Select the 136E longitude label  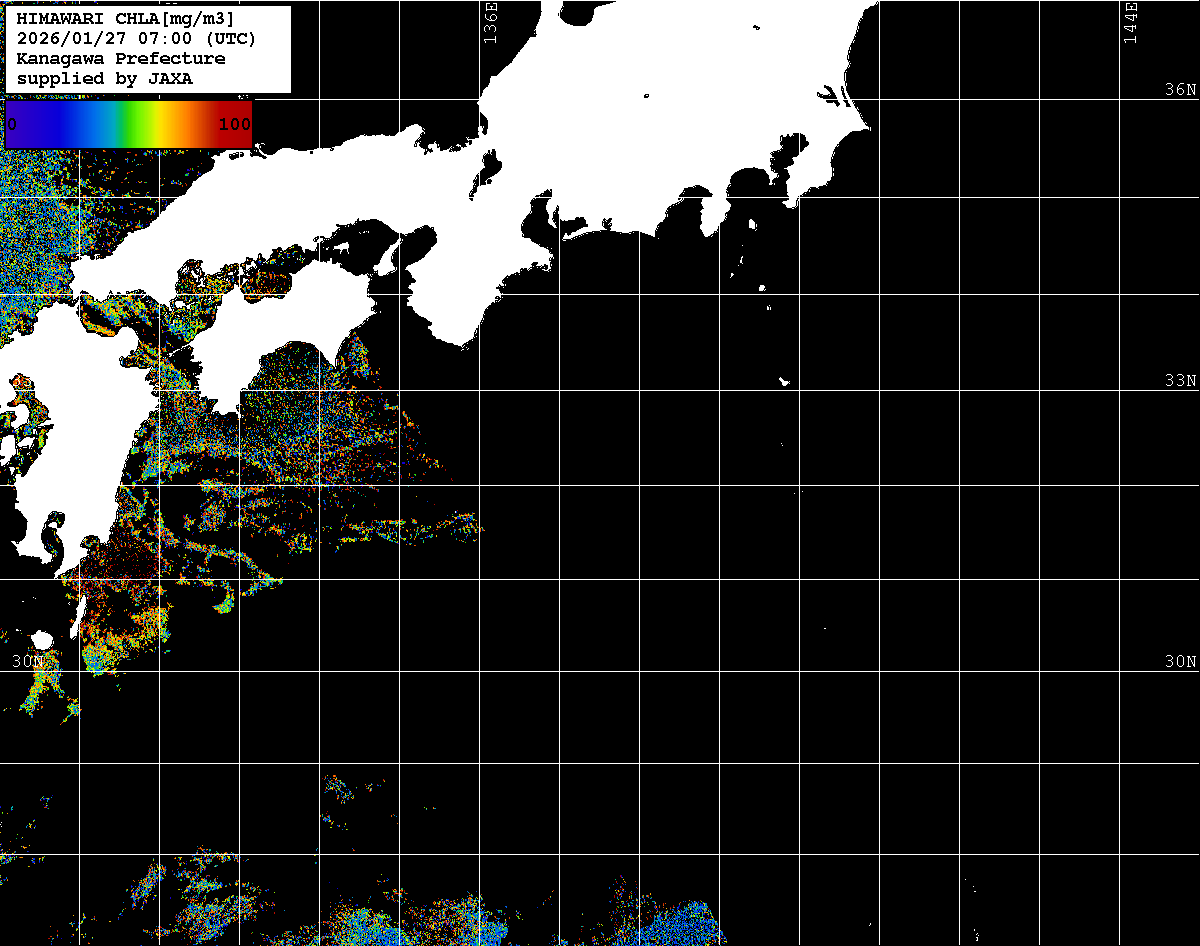pos(490,22)
